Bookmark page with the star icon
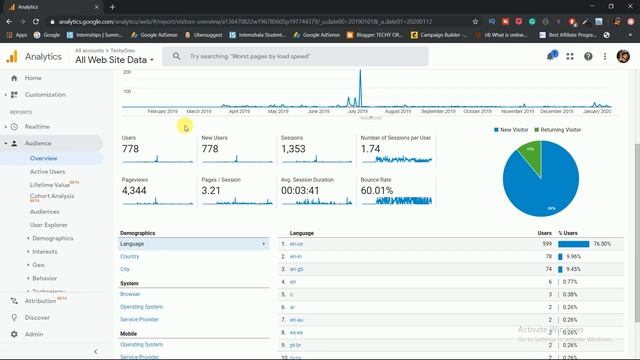The width and height of the screenshot is (640, 360). click(x=475, y=22)
